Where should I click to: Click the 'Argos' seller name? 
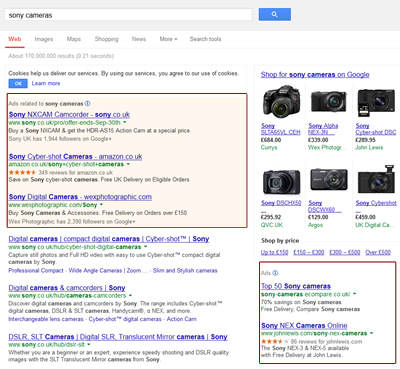click(315, 225)
